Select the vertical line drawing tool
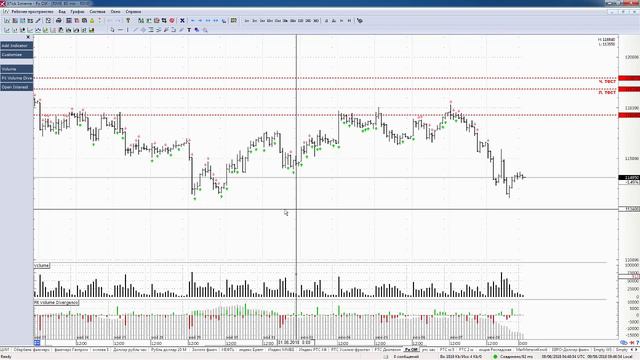 tap(128, 30)
